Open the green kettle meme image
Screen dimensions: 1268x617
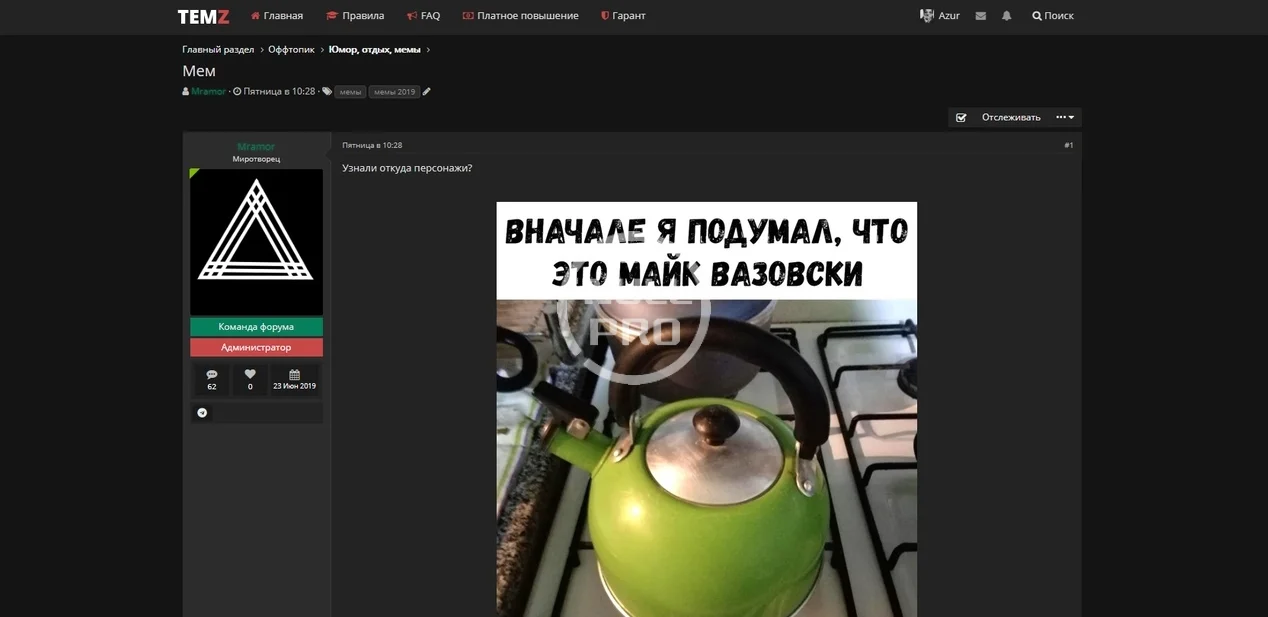point(706,409)
